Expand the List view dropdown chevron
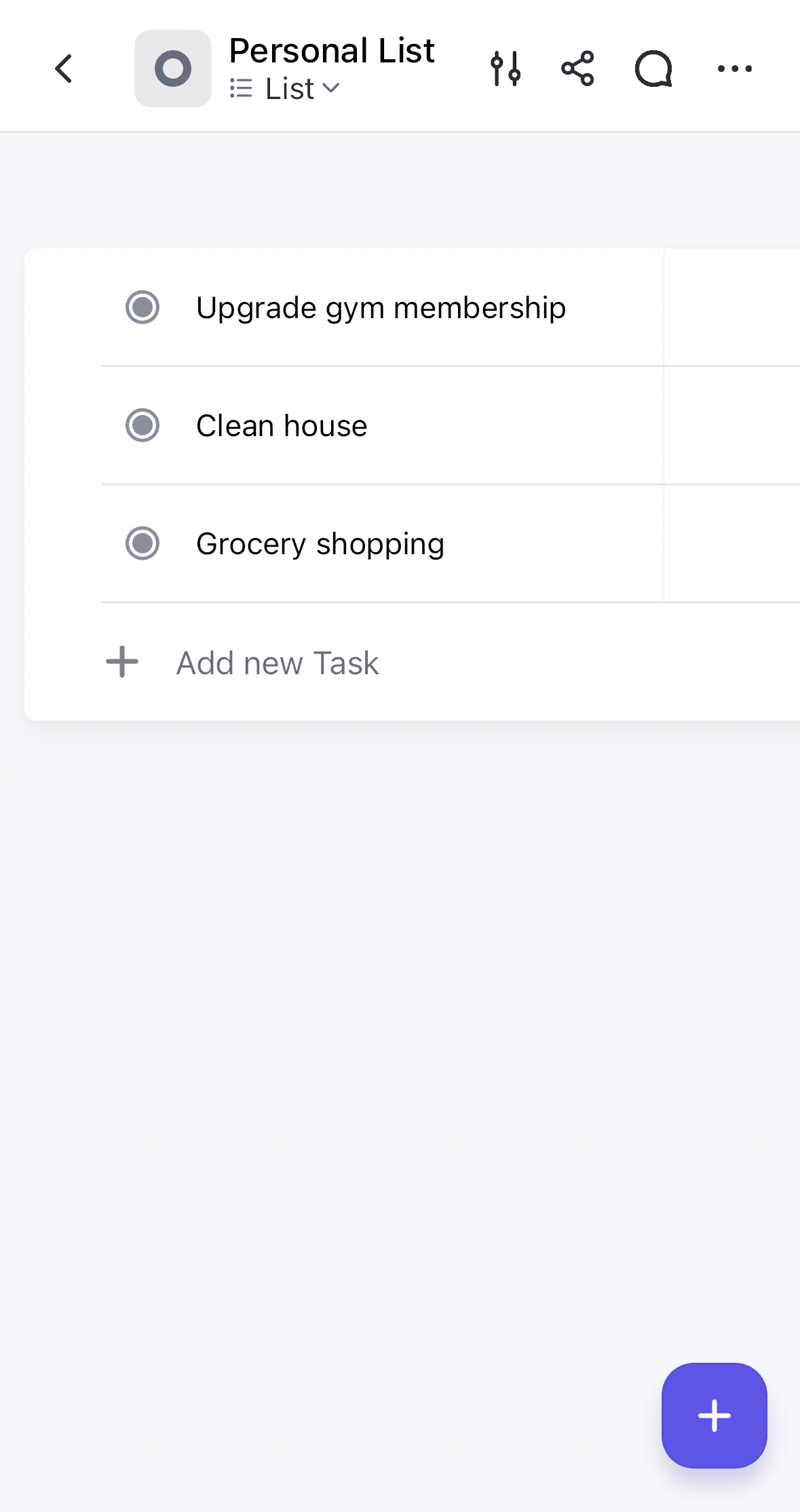This screenshot has height=1512, width=800. (331, 88)
